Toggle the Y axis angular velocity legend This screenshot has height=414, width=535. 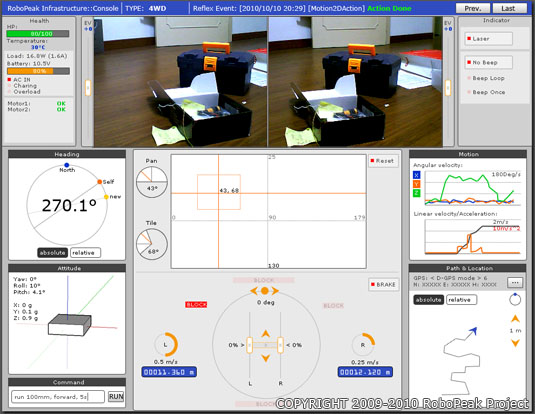coord(417,184)
